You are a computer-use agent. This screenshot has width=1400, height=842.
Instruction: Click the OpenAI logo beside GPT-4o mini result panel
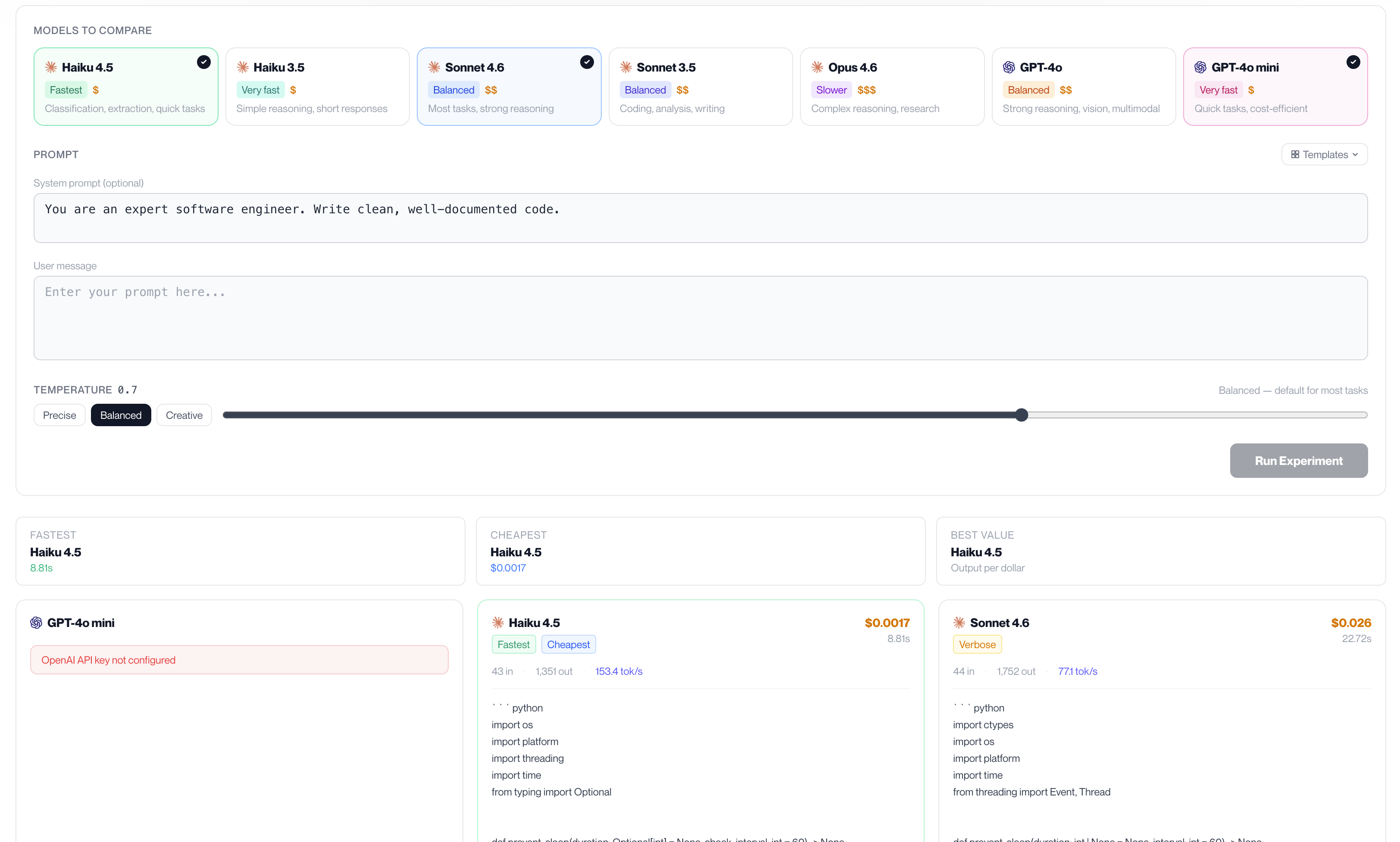click(36, 622)
